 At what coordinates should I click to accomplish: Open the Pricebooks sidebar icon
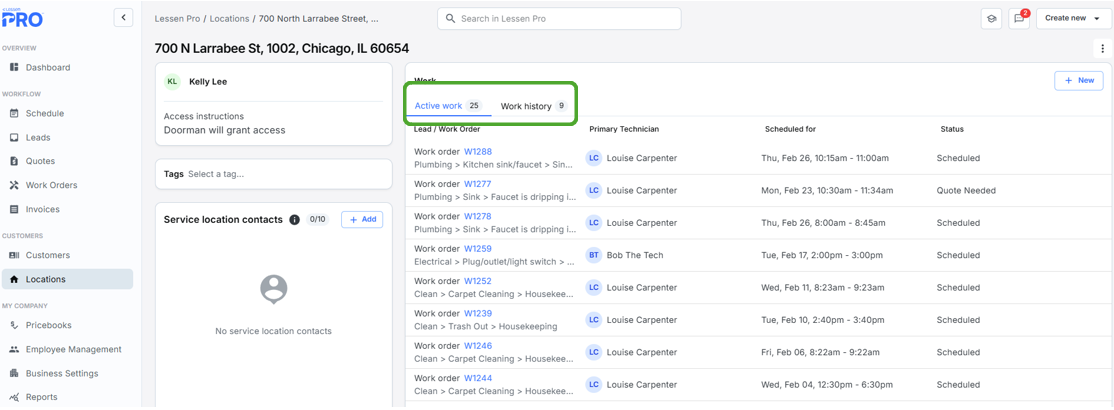tap(14, 326)
